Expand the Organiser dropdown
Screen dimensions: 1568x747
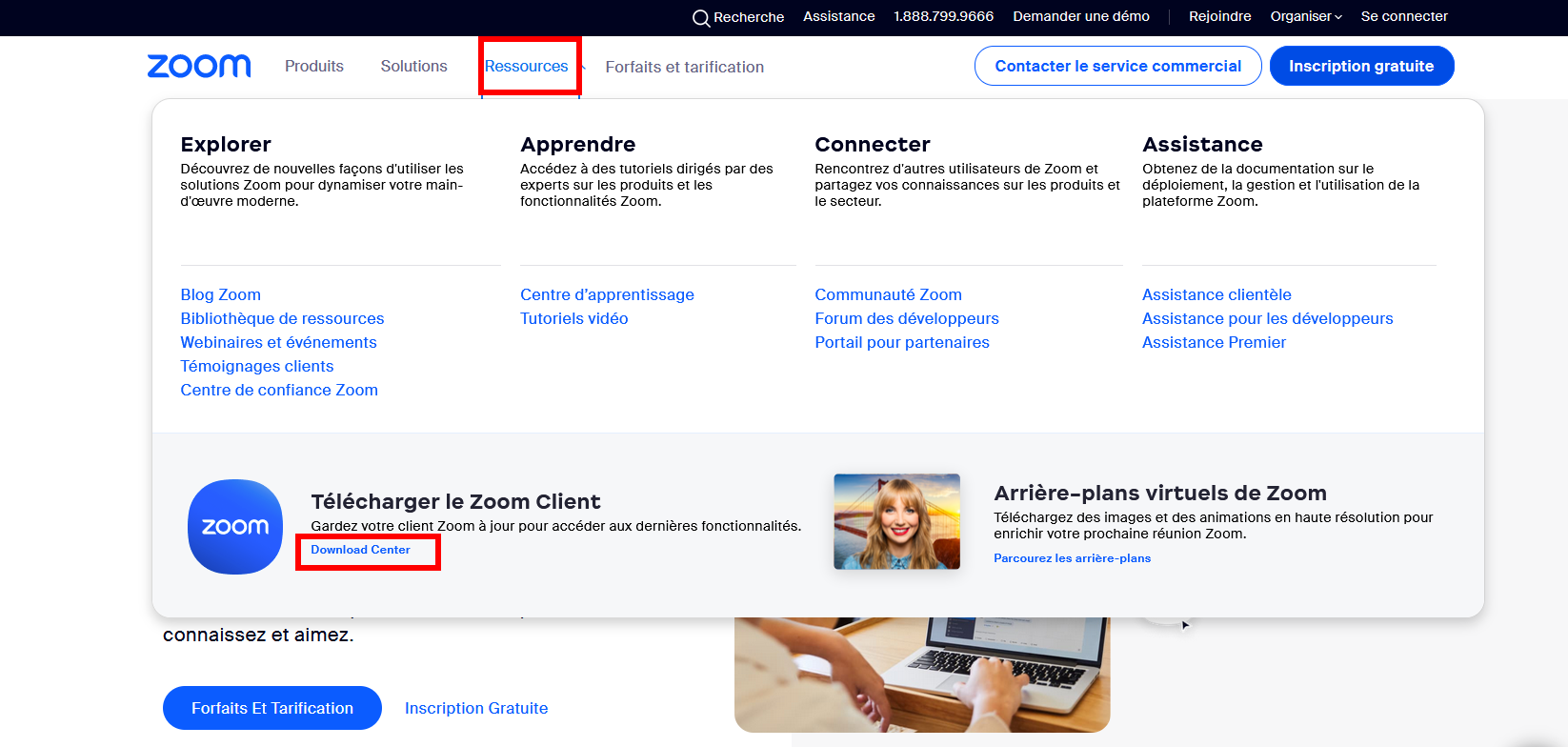1306,16
